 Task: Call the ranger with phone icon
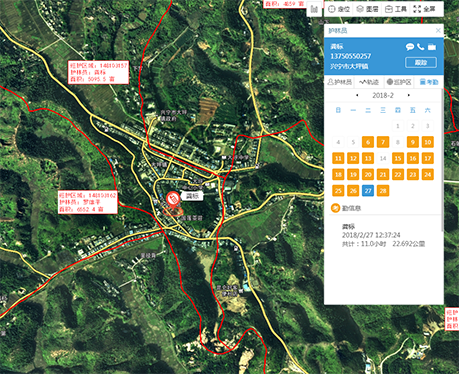pos(420,47)
